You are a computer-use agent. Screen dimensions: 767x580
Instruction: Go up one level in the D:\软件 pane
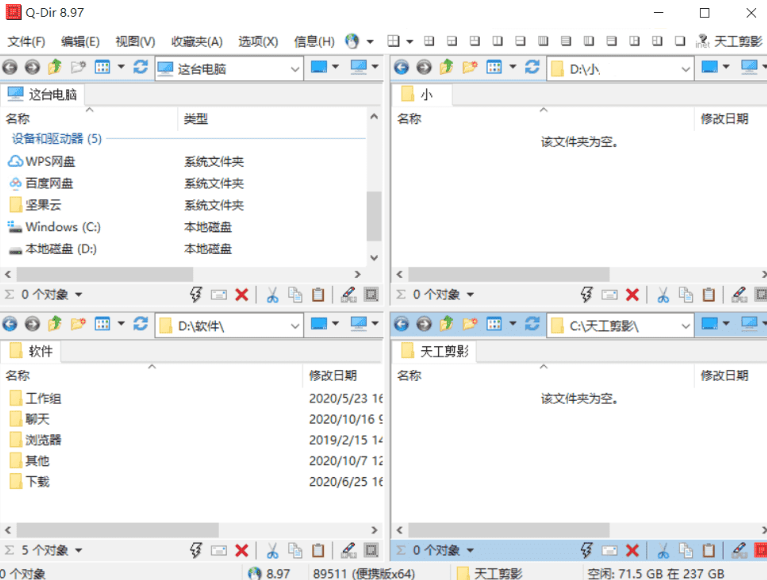[55, 323]
